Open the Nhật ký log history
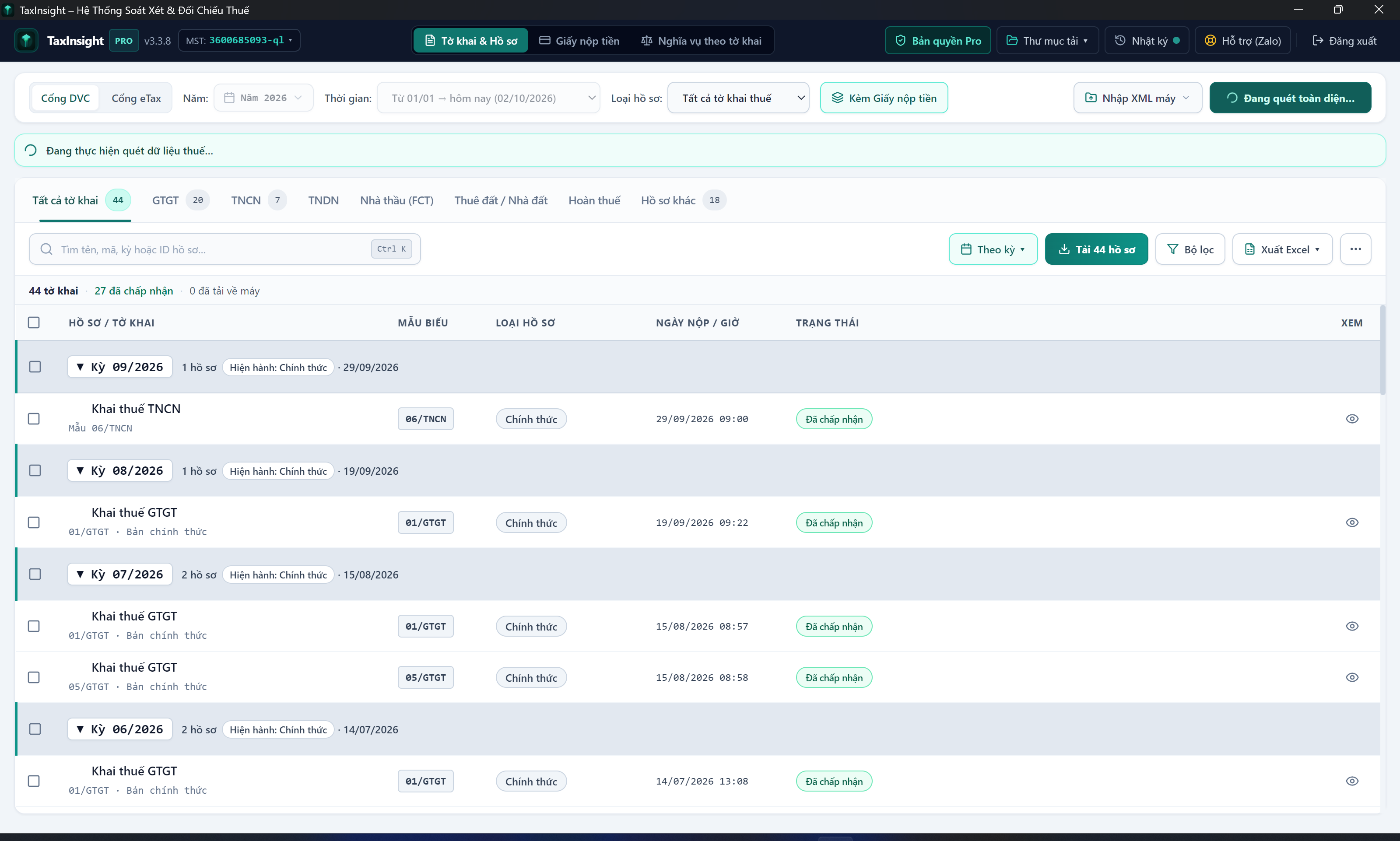Viewport: 1400px width, 841px height. pos(1147,41)
